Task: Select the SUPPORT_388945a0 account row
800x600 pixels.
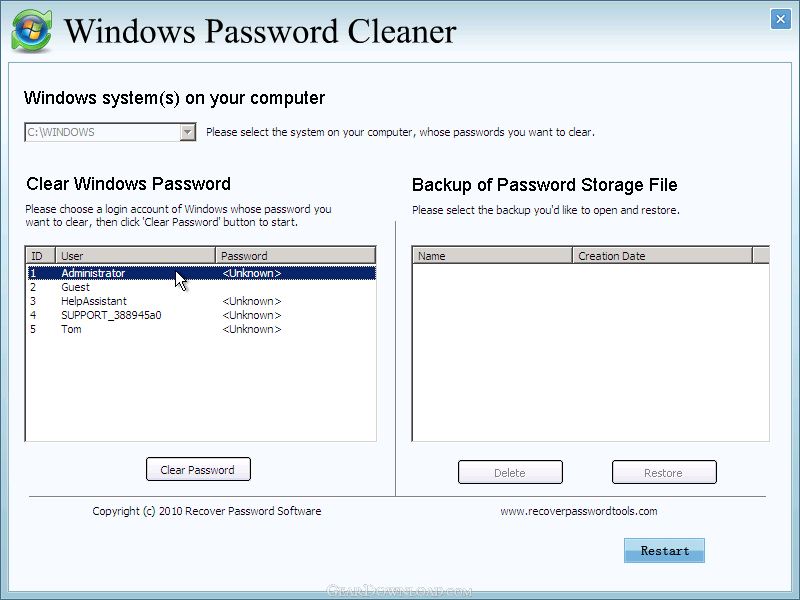Action: [202, 315]
